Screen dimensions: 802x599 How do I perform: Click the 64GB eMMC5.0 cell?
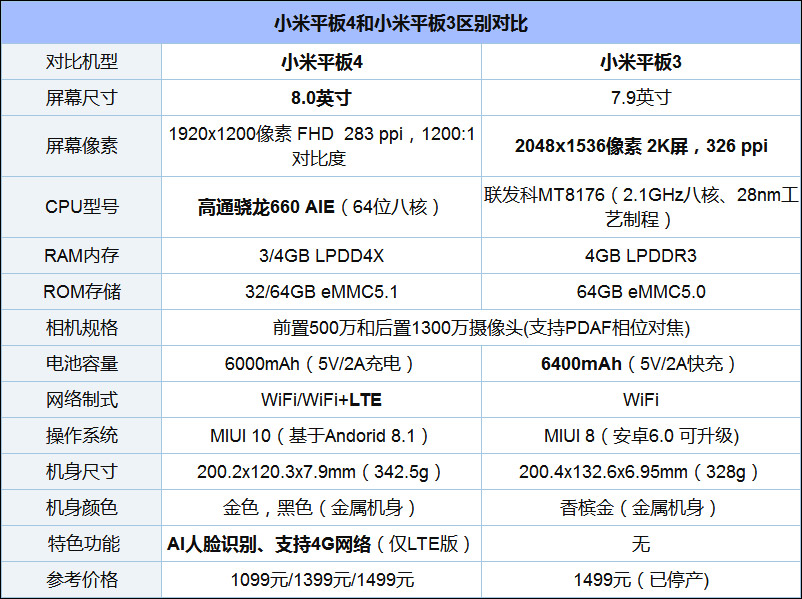(x=641, y=292)
